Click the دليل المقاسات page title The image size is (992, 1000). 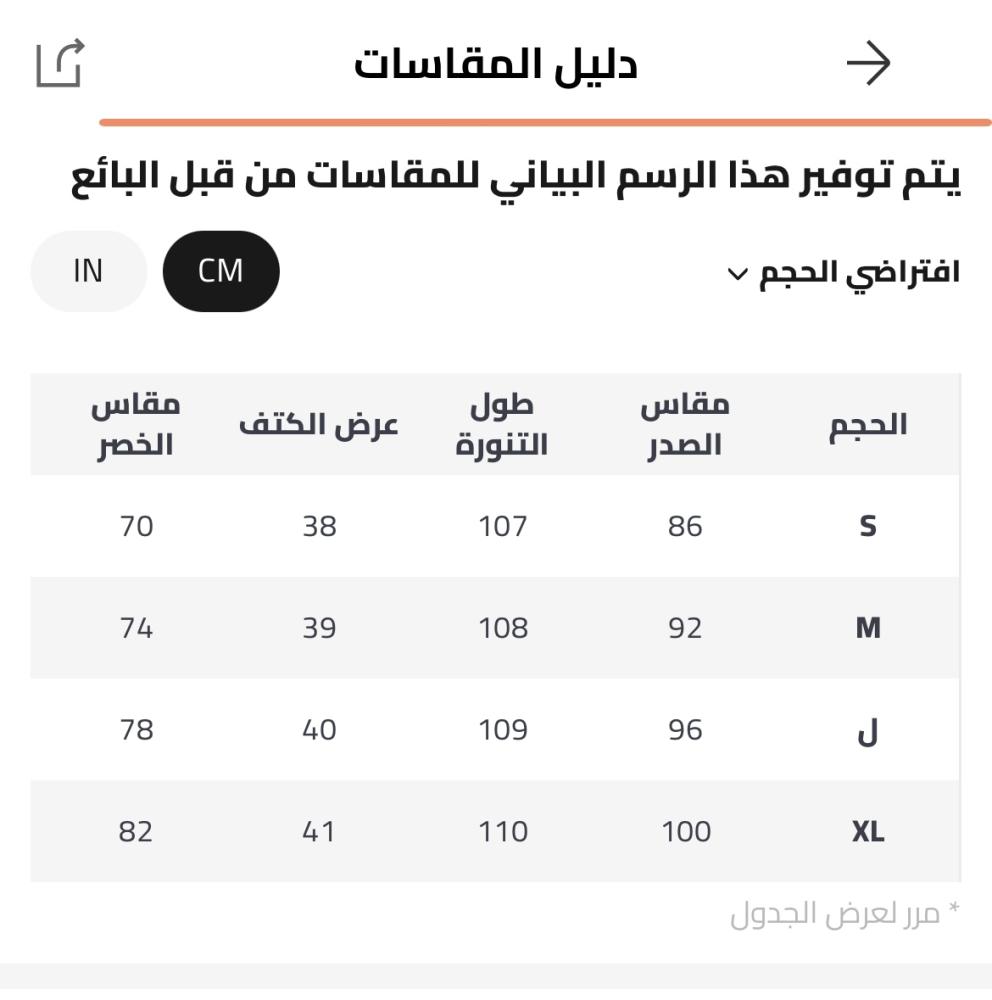(496, 65)
